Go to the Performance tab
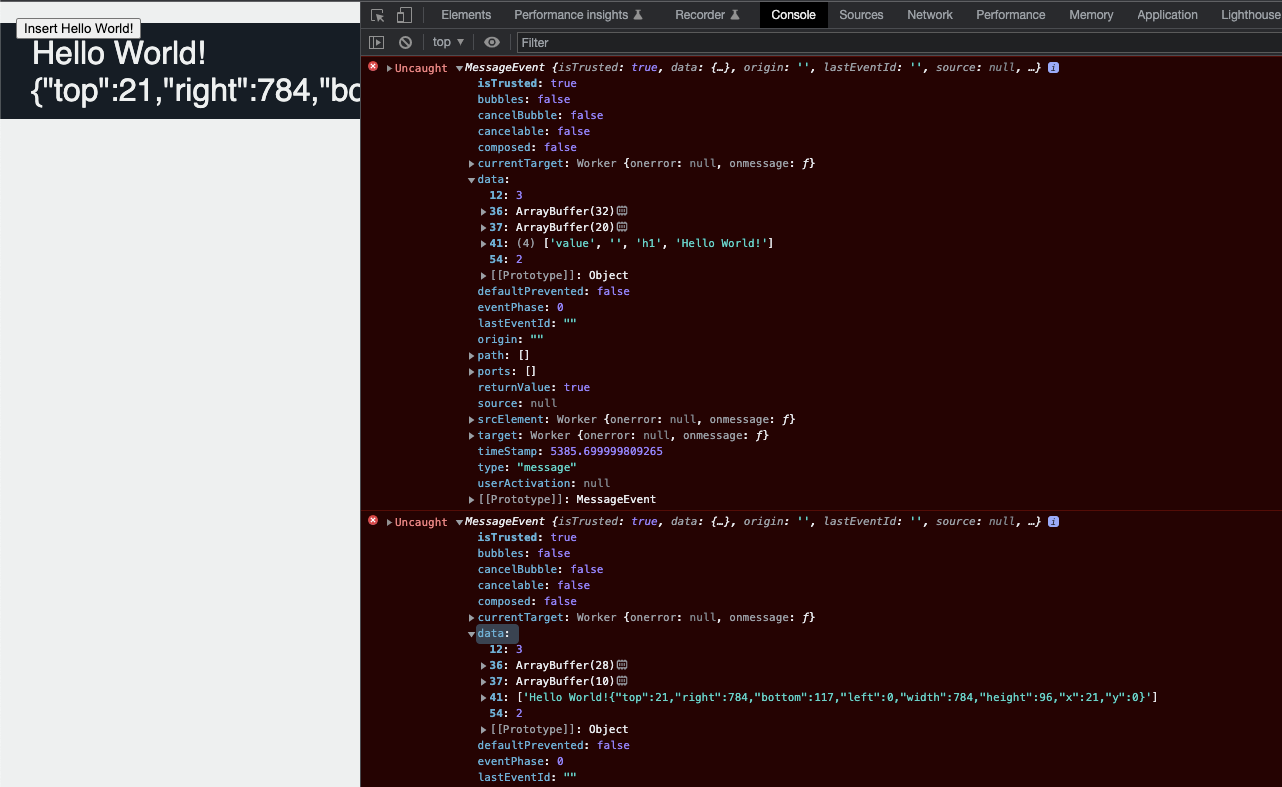The height and width of the screenshot is (787, 1282). click(1011, 15)
